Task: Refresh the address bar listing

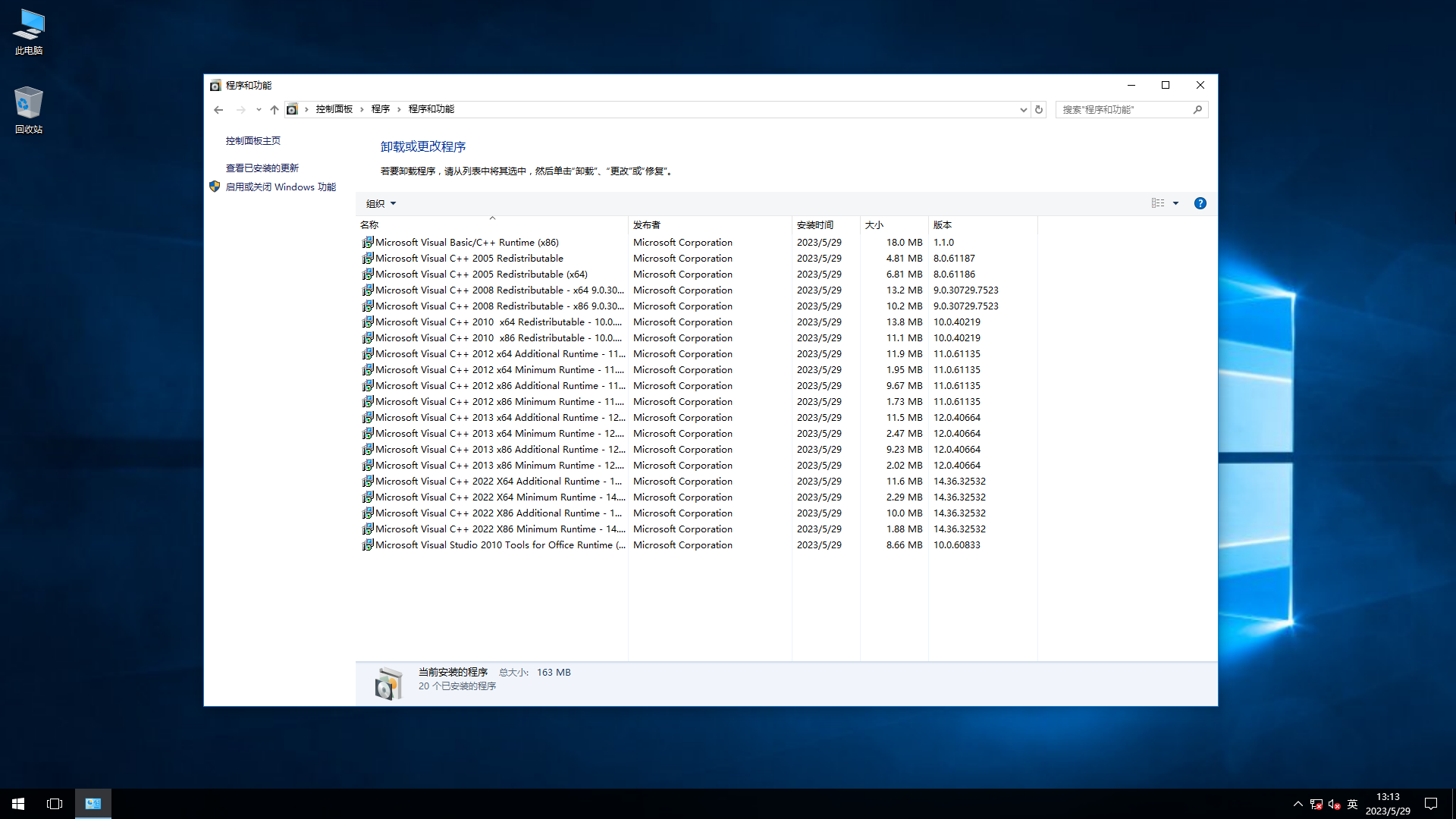Action: (x=1039, y=110)
